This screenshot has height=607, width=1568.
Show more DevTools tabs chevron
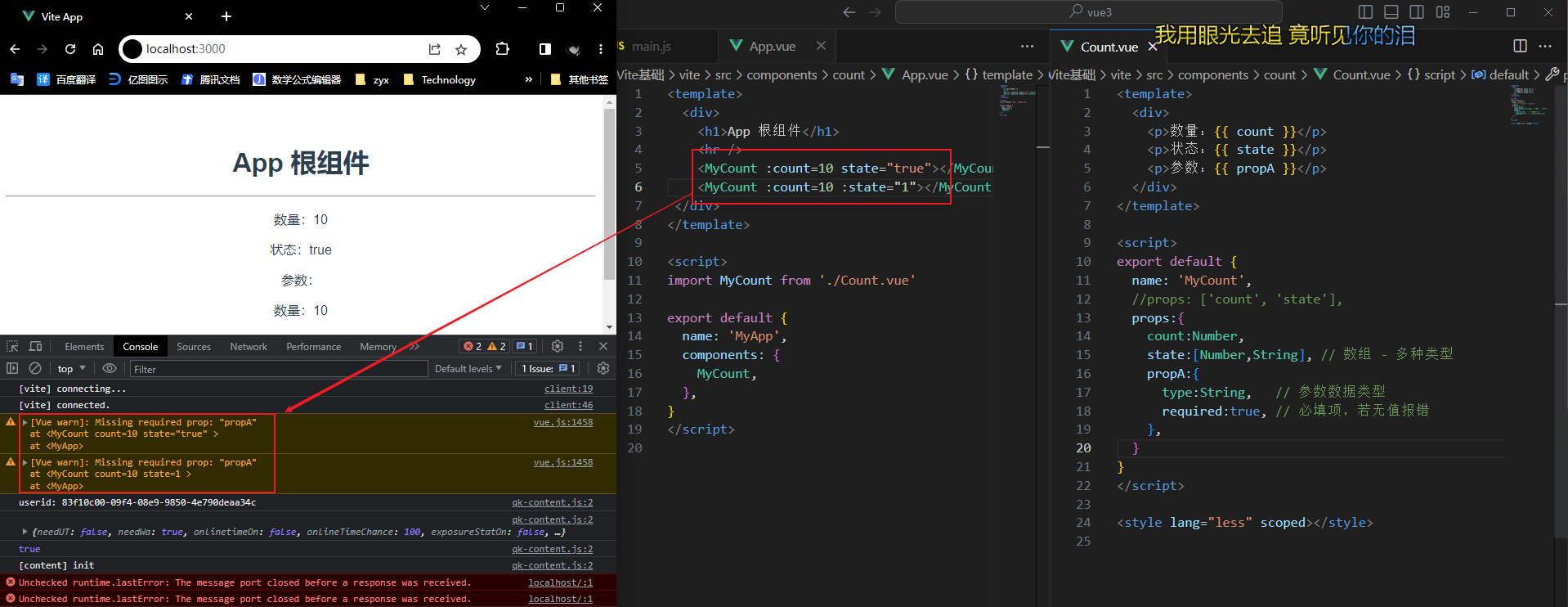point(414,346)
